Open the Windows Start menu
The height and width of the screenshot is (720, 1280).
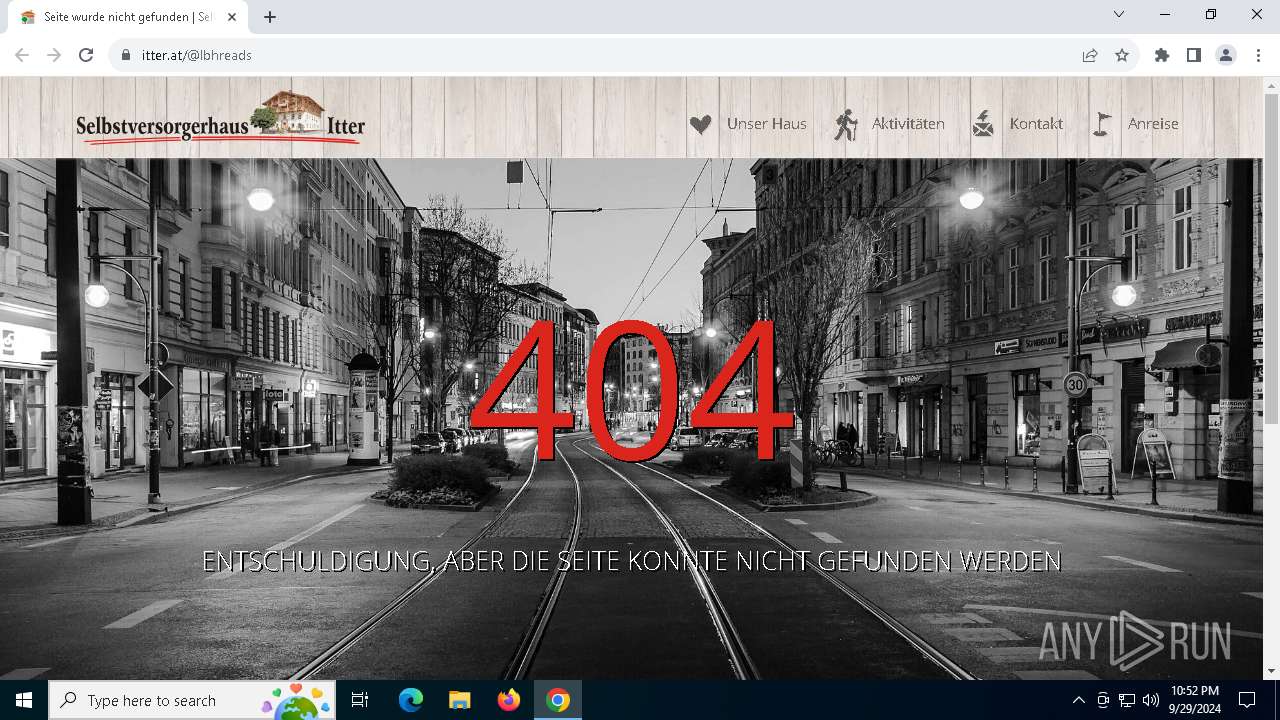[x=24, y=700]
